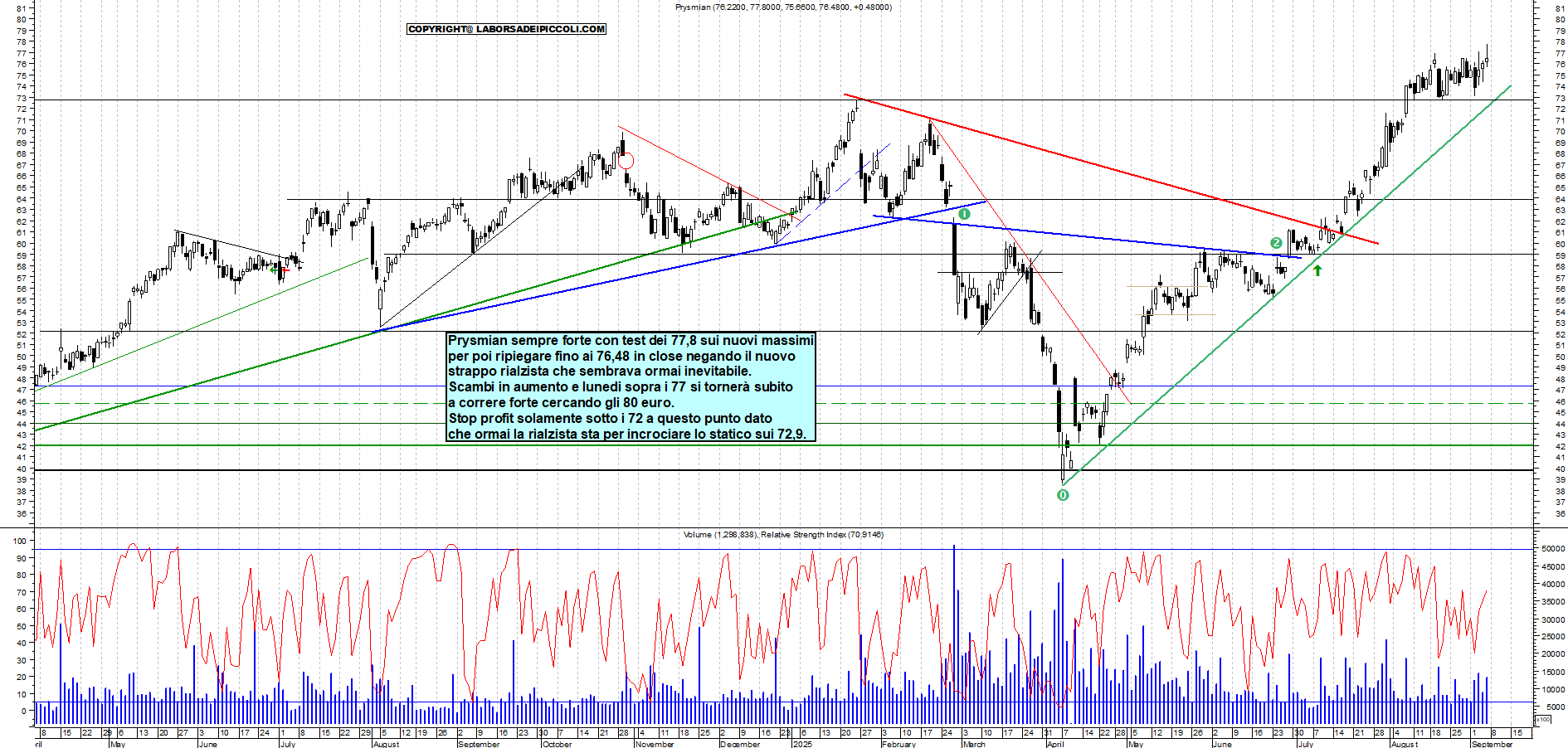
Task: Click the 45000 volume axis label
Action: pos(1553,566)
